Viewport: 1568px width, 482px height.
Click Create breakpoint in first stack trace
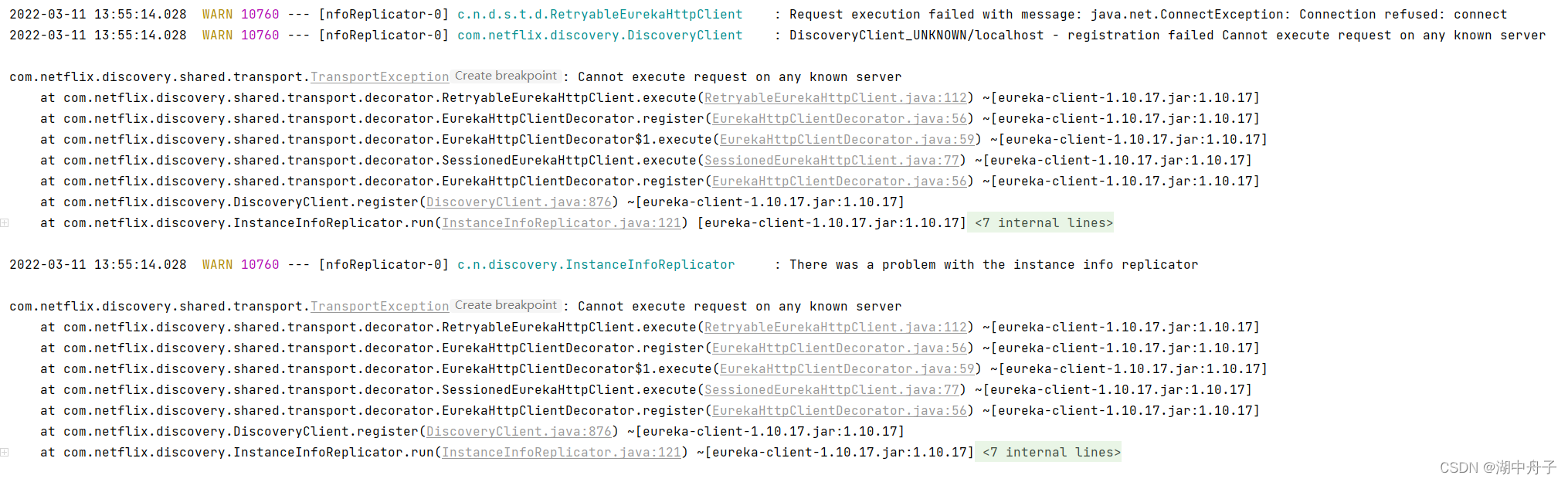506,76
